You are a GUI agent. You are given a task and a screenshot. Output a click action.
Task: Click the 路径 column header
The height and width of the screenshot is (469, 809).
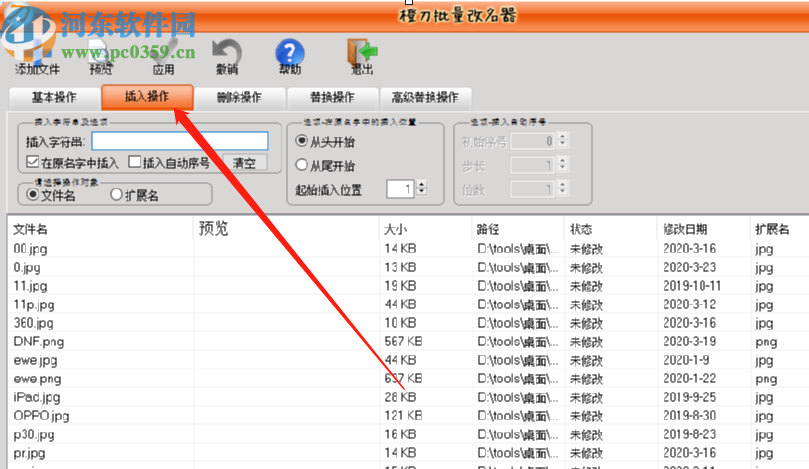(518, 229)
